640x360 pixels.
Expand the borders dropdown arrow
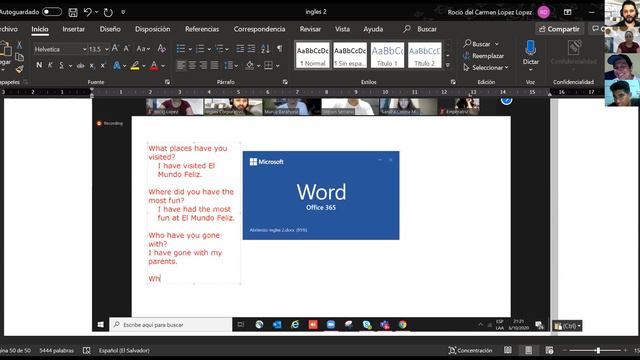[x=278, y=66]
